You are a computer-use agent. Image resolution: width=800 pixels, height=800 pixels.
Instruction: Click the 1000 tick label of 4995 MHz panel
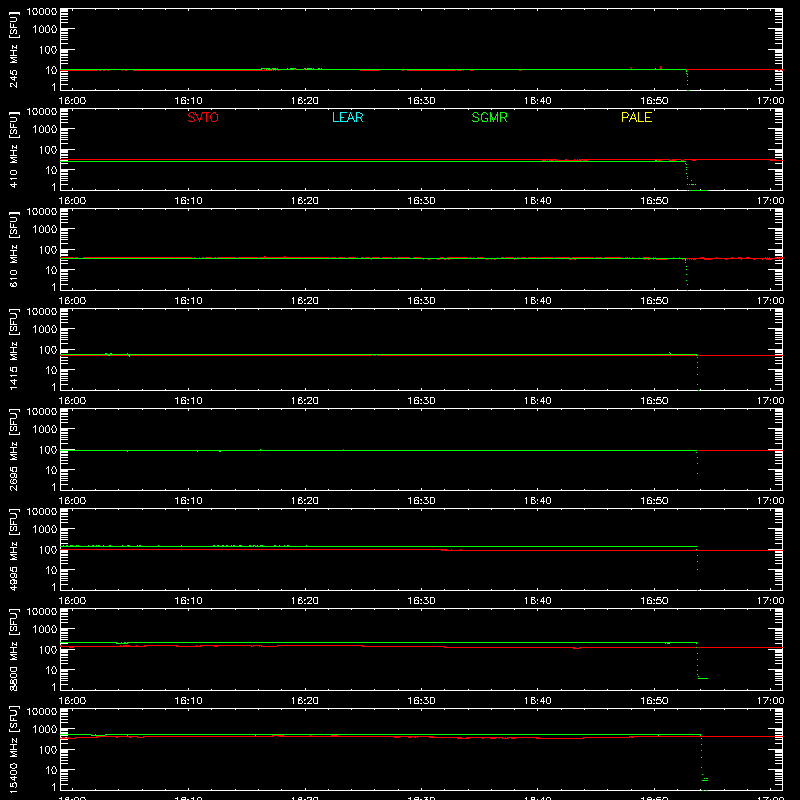[45, 529]
